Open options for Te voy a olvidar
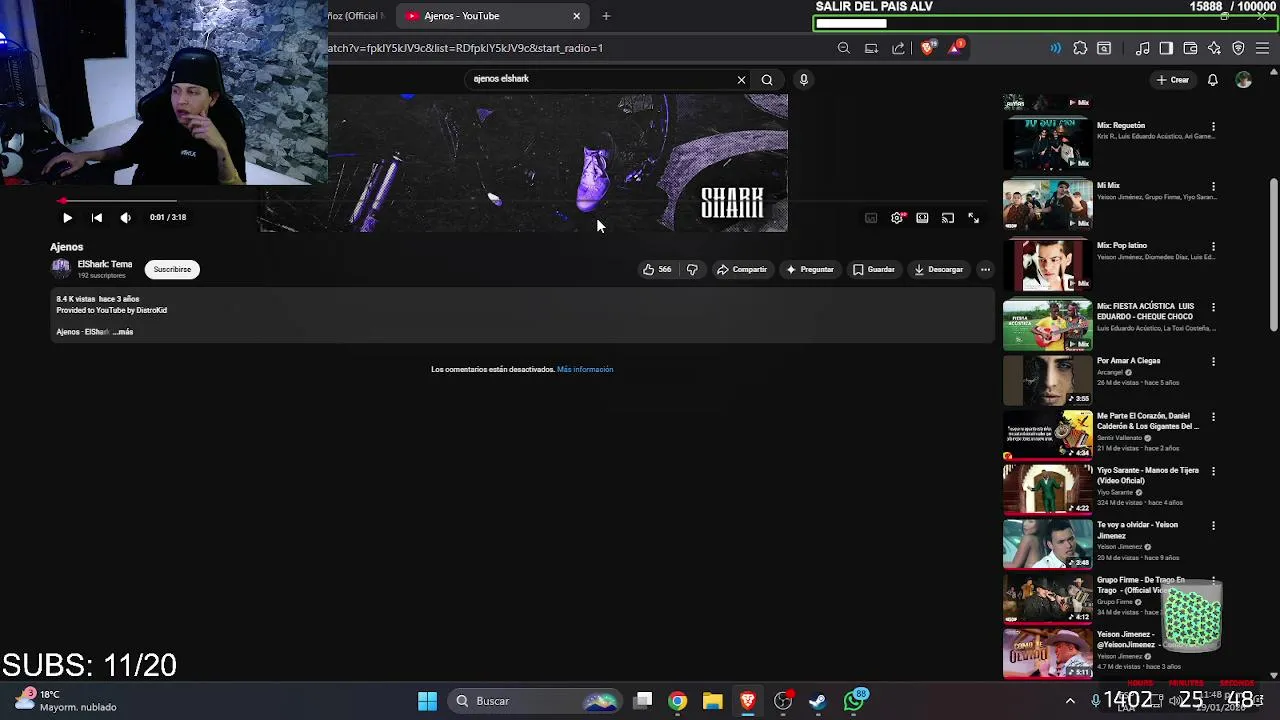1280x720 pixels. [x=1213, y=526]
